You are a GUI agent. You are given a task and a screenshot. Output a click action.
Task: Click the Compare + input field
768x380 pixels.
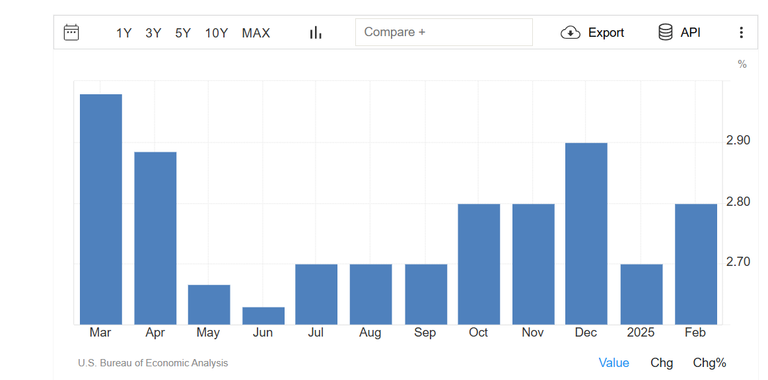click(x=444, y=32)
